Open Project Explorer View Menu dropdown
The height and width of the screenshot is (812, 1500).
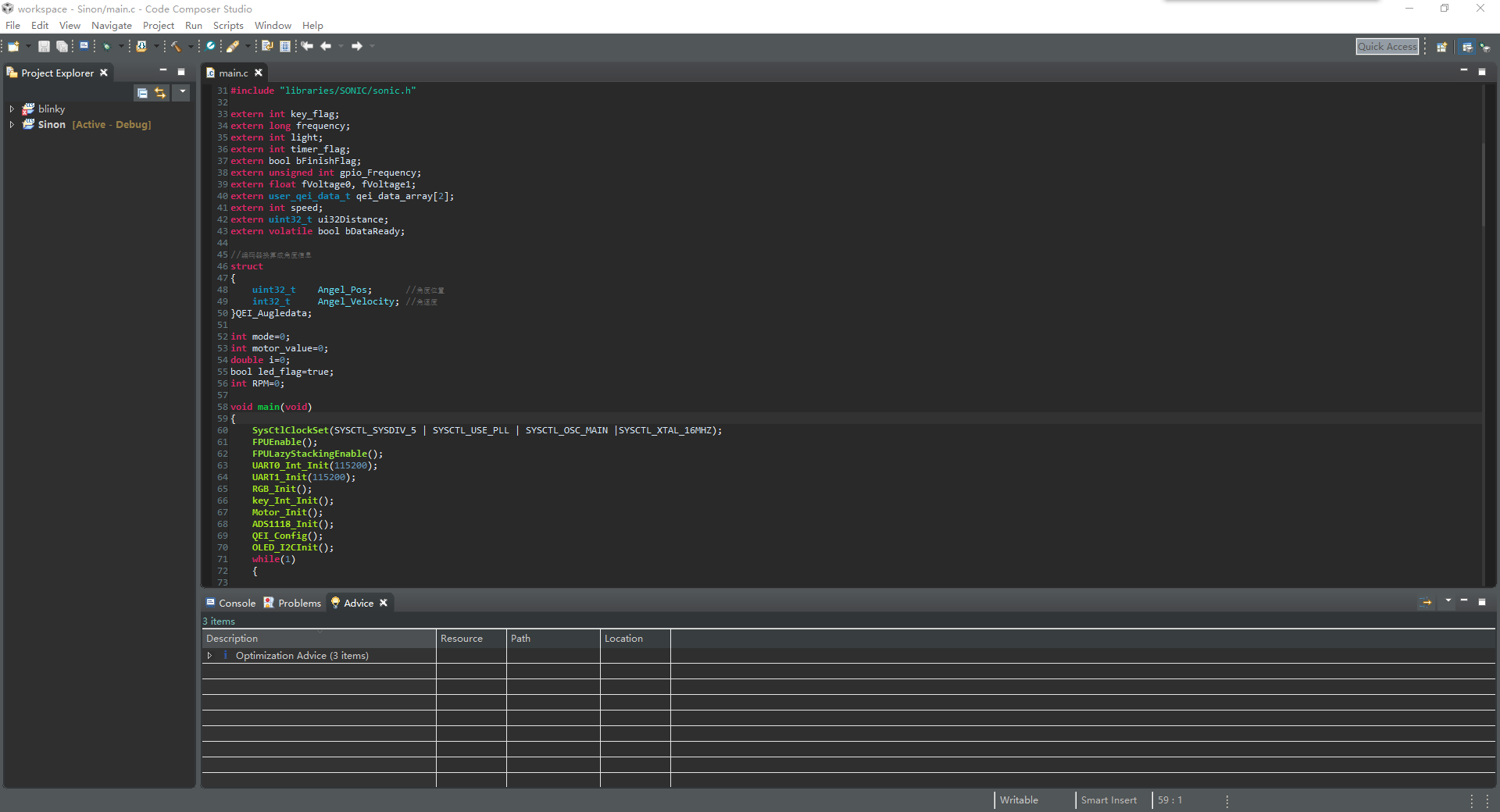click(182, 92)
